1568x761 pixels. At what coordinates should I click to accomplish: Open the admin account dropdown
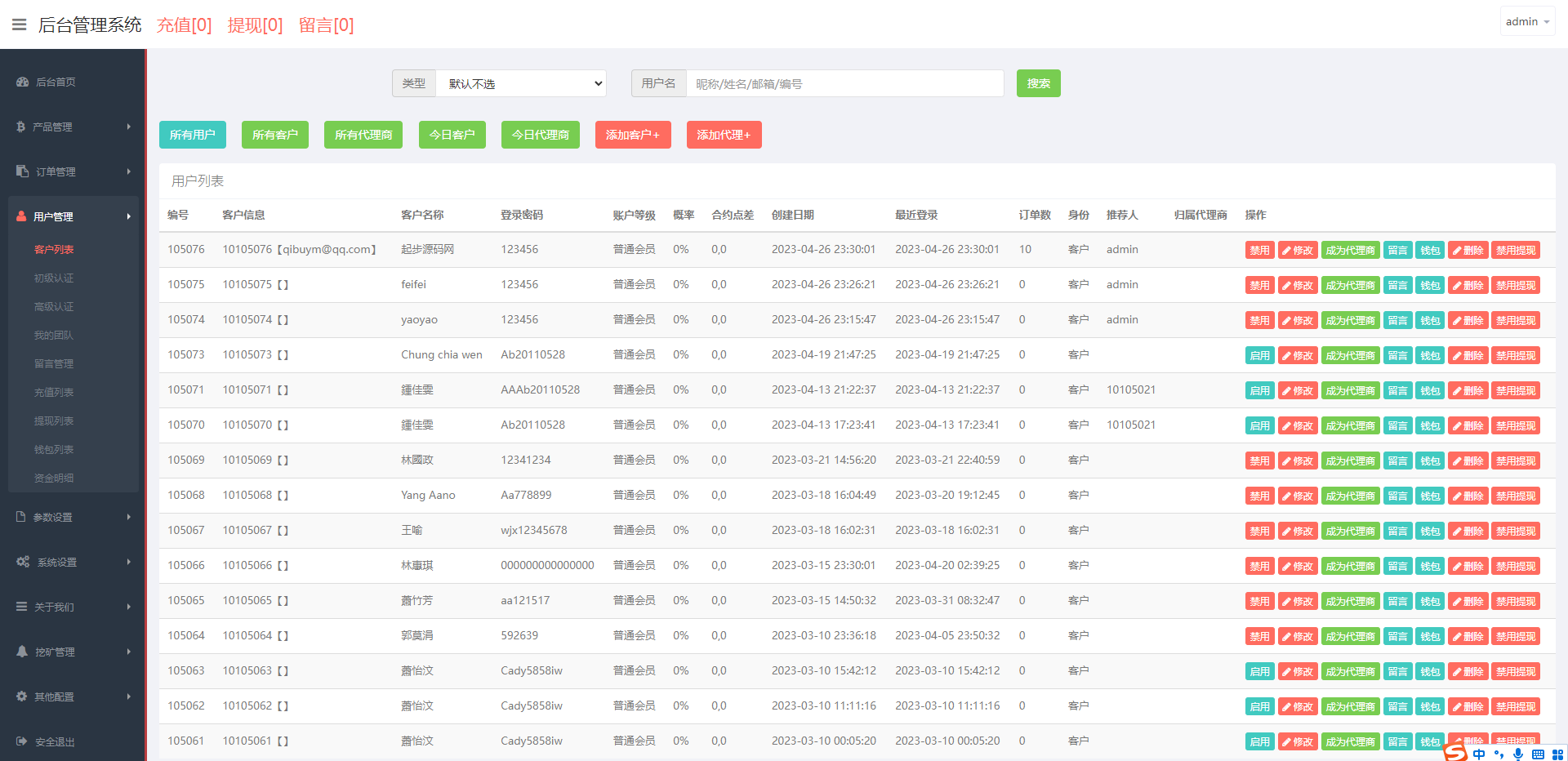[x=1526, y=22]
